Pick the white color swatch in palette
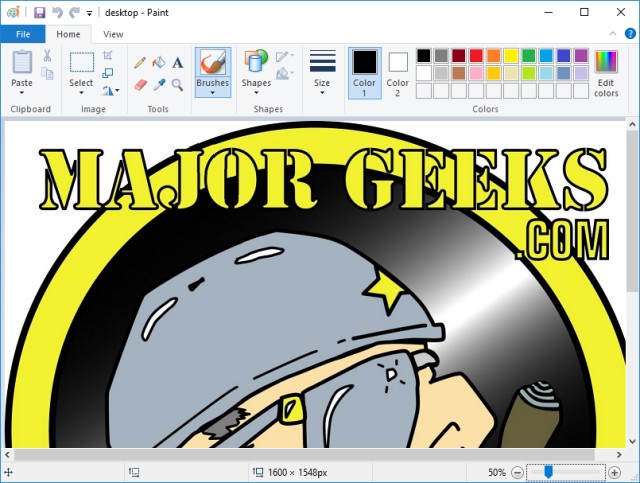Viewport: 640px width, 483px height. pyautogui.click(x=424, y=73)
